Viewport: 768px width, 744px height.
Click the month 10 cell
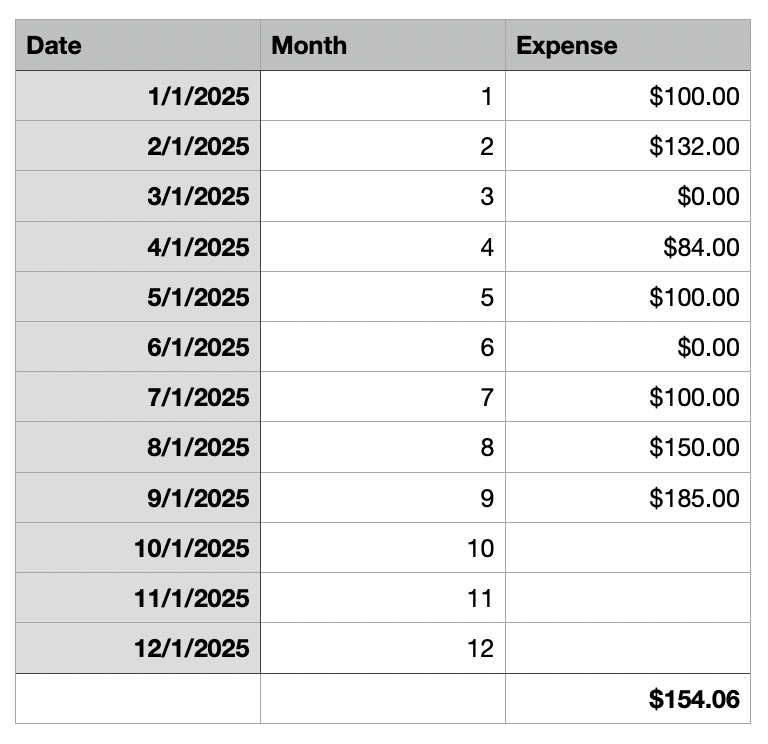(x=383, y=548)
